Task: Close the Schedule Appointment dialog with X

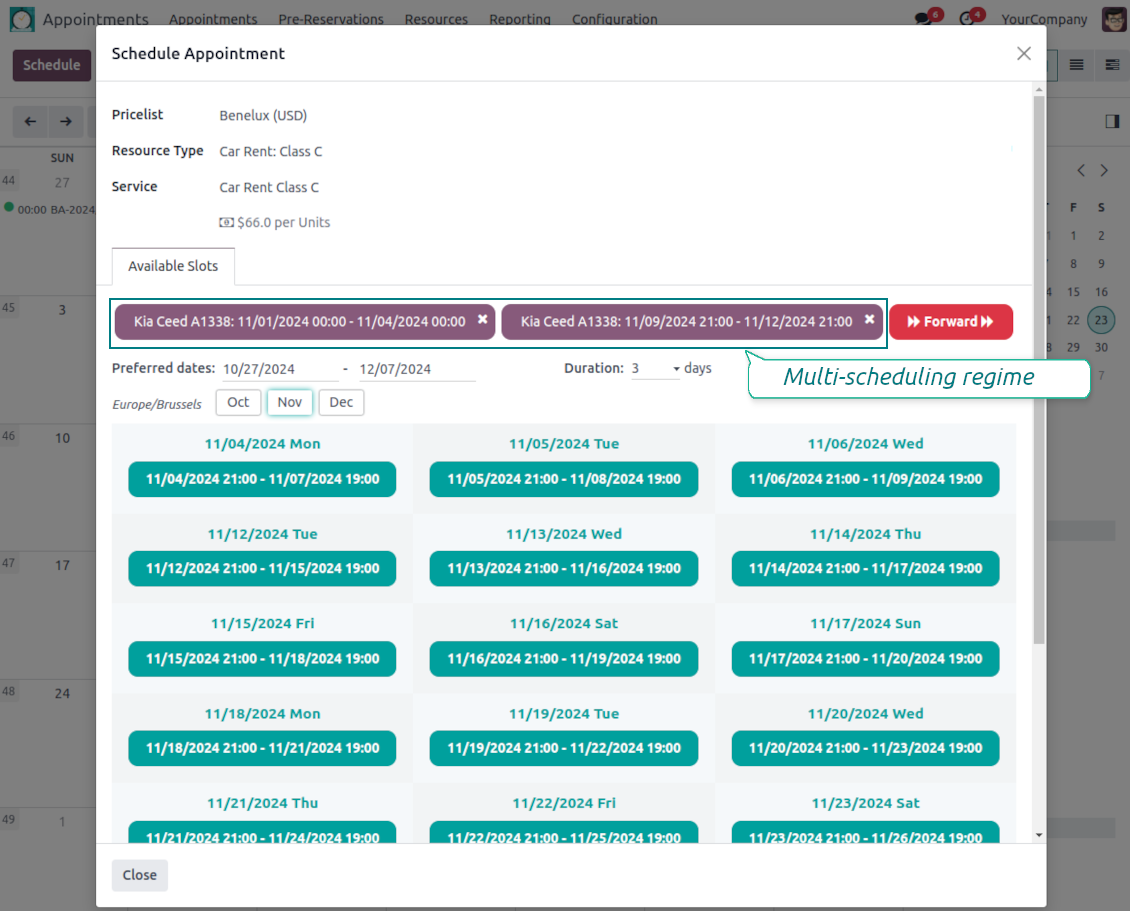Action: coord(1023,54)
